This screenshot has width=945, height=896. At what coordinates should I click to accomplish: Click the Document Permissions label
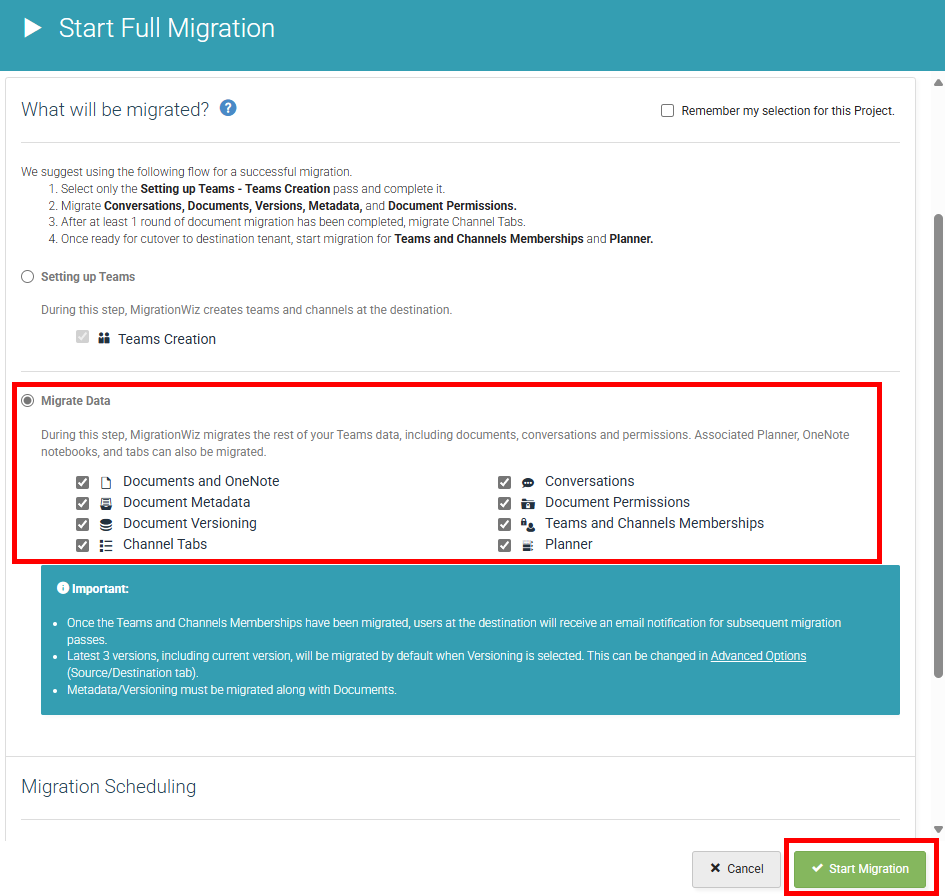pos(618,503)
